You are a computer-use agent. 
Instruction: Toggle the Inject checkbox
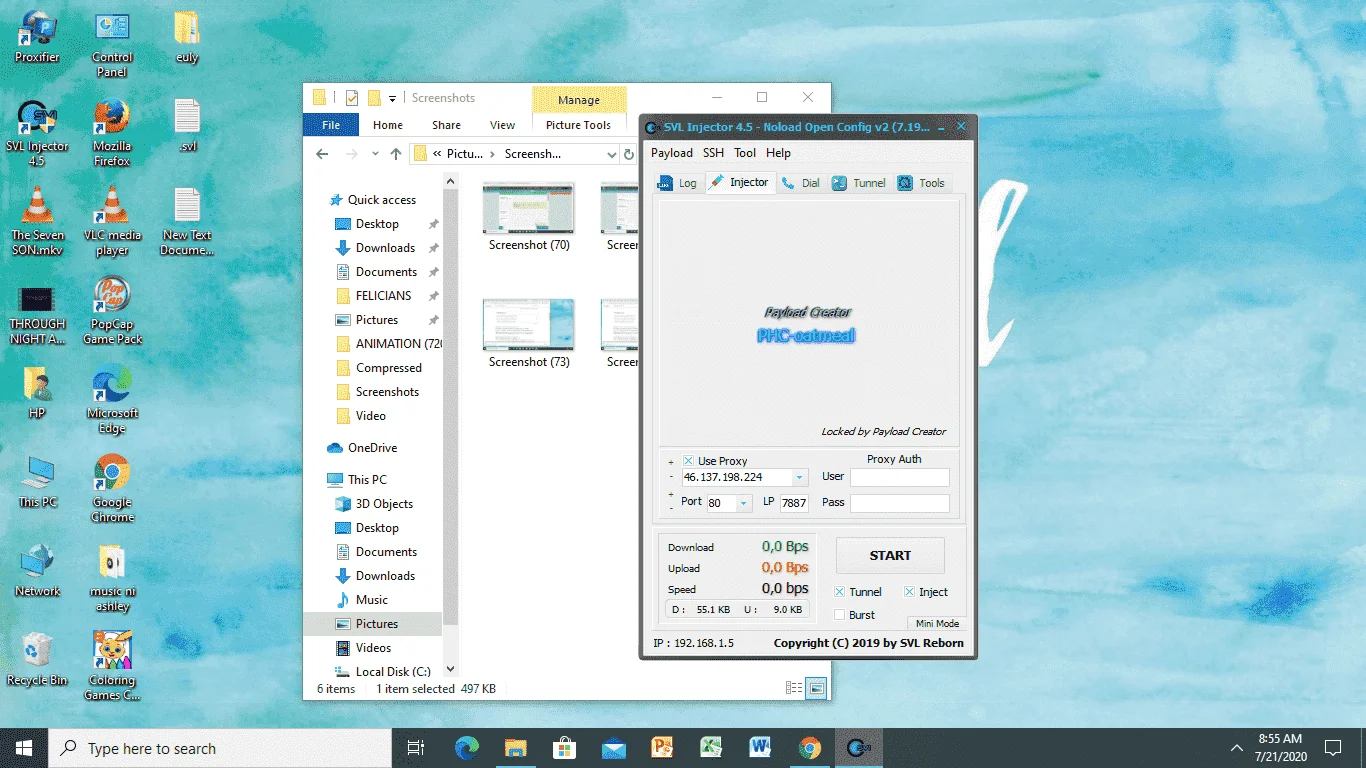tap(910, 592)
